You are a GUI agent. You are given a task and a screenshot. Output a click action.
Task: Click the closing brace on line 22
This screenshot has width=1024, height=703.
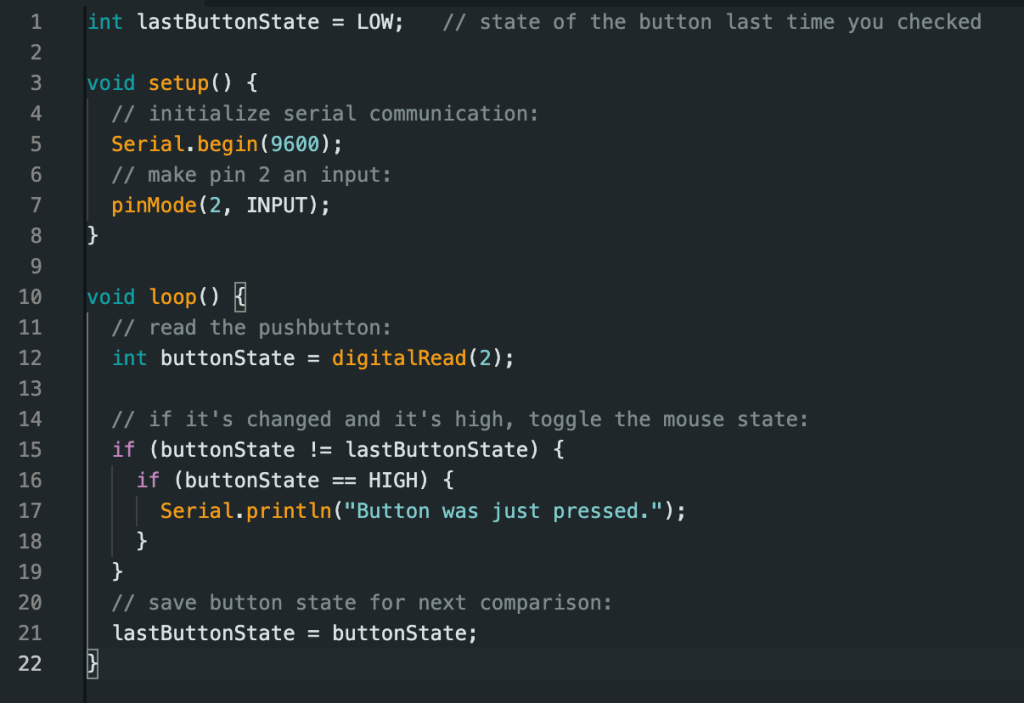coord(93,663)
